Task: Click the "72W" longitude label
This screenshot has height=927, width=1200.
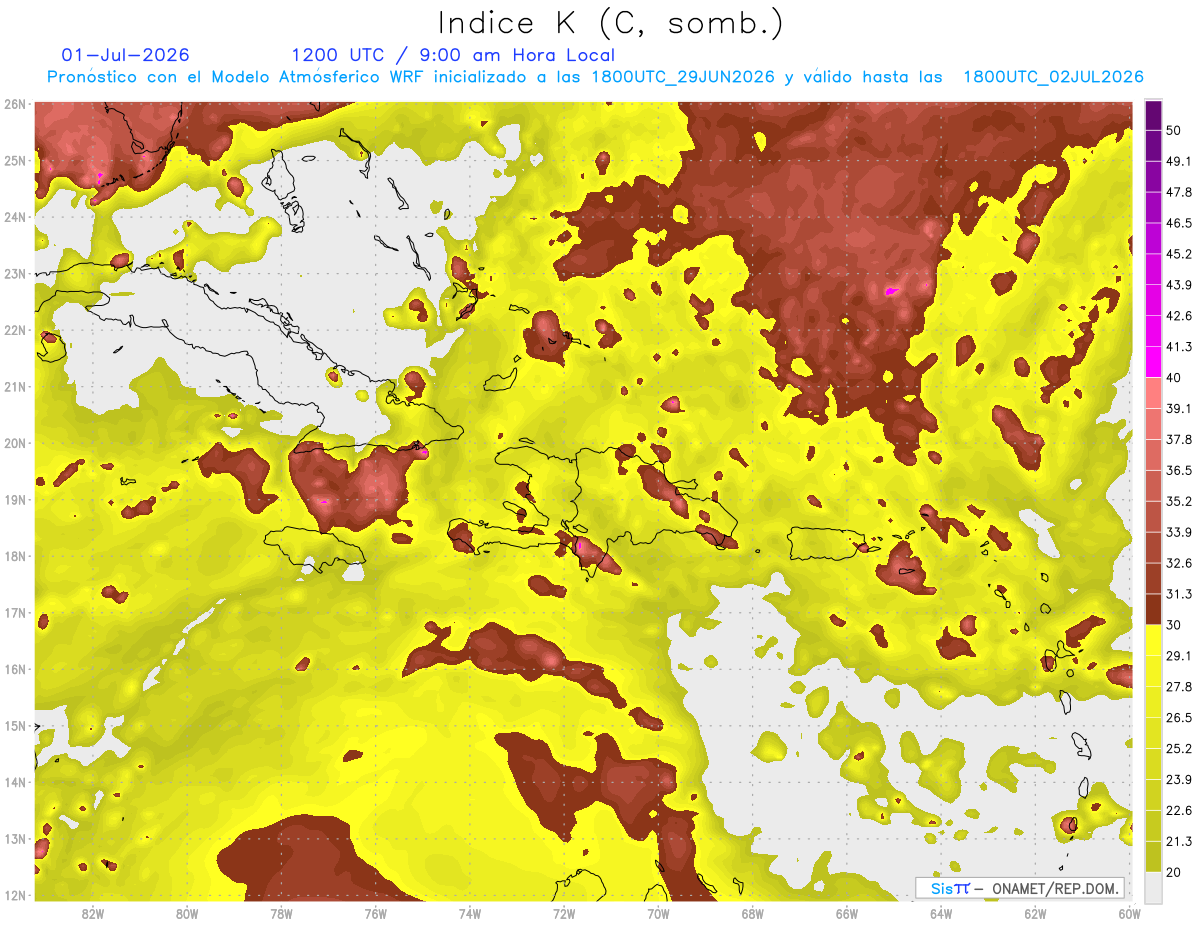Action: tap(564, 913)
